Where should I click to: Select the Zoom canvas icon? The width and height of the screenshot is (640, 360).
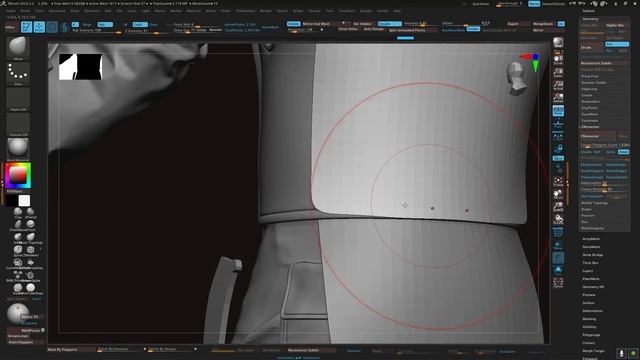coord(558,73)
